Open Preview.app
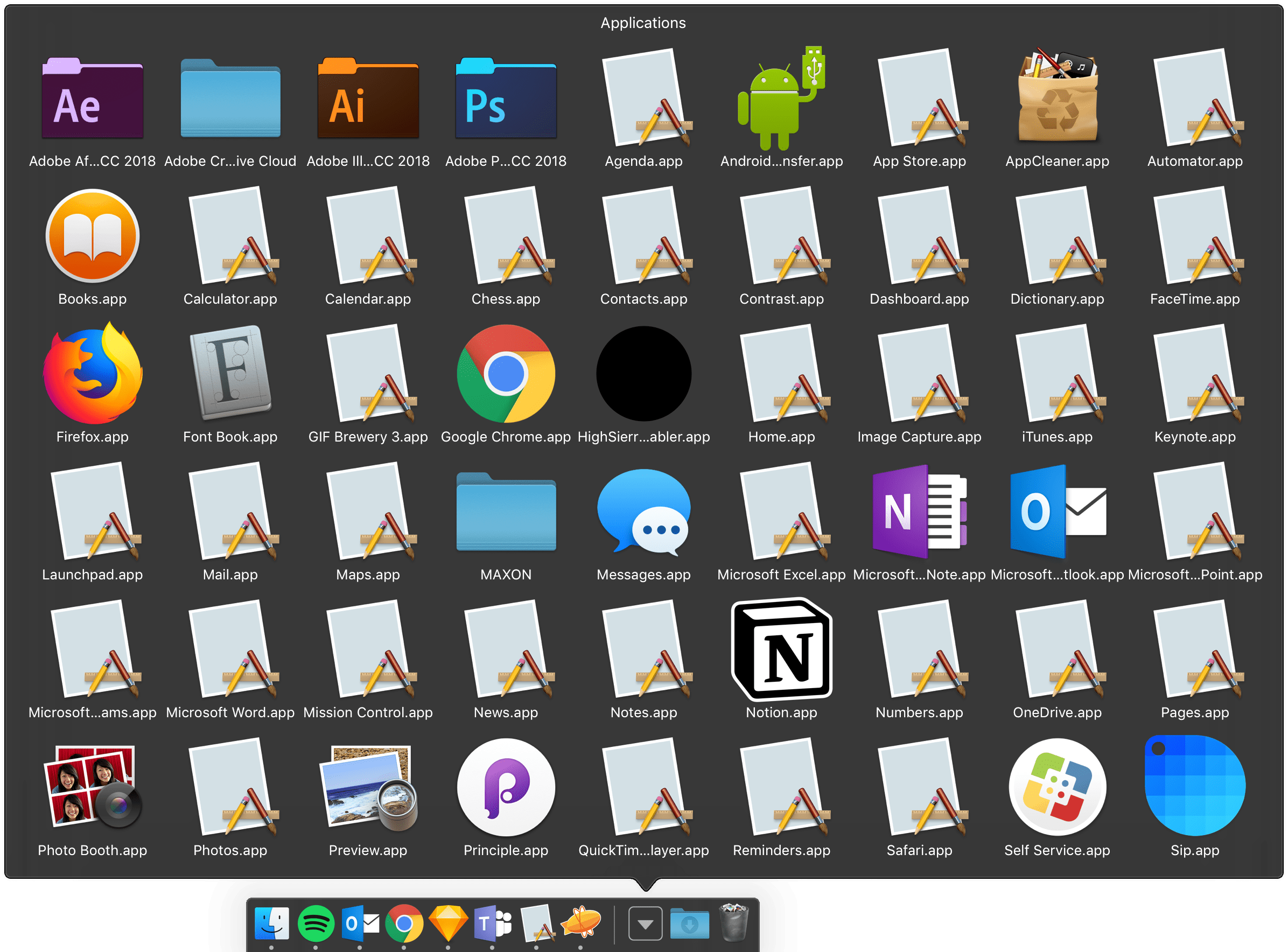Image resolution: width=1288 pixels, height=952 pixels. (368, 788)
